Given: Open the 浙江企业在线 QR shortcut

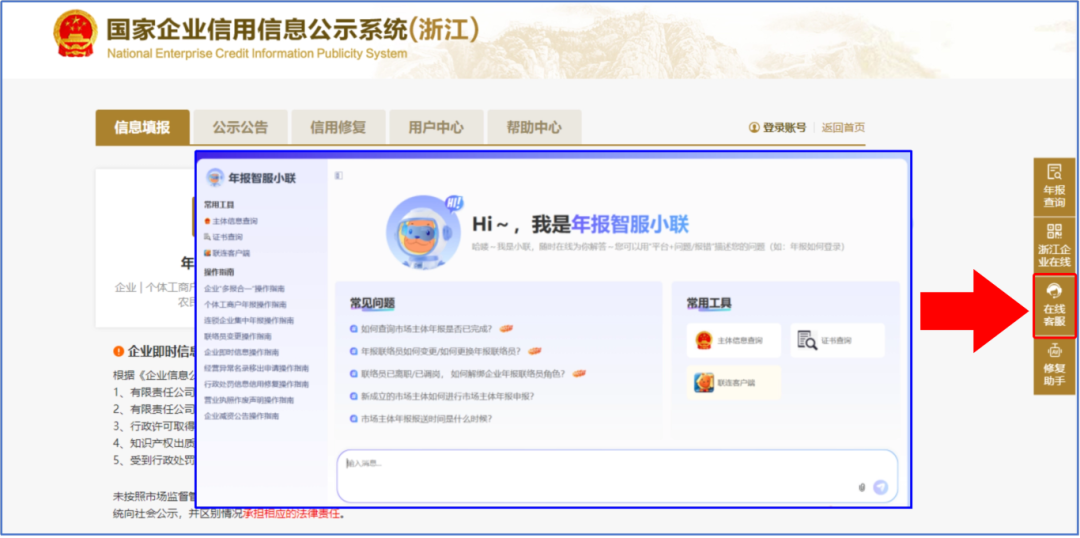Looking at the screenshot, I should pos(1054,245).
